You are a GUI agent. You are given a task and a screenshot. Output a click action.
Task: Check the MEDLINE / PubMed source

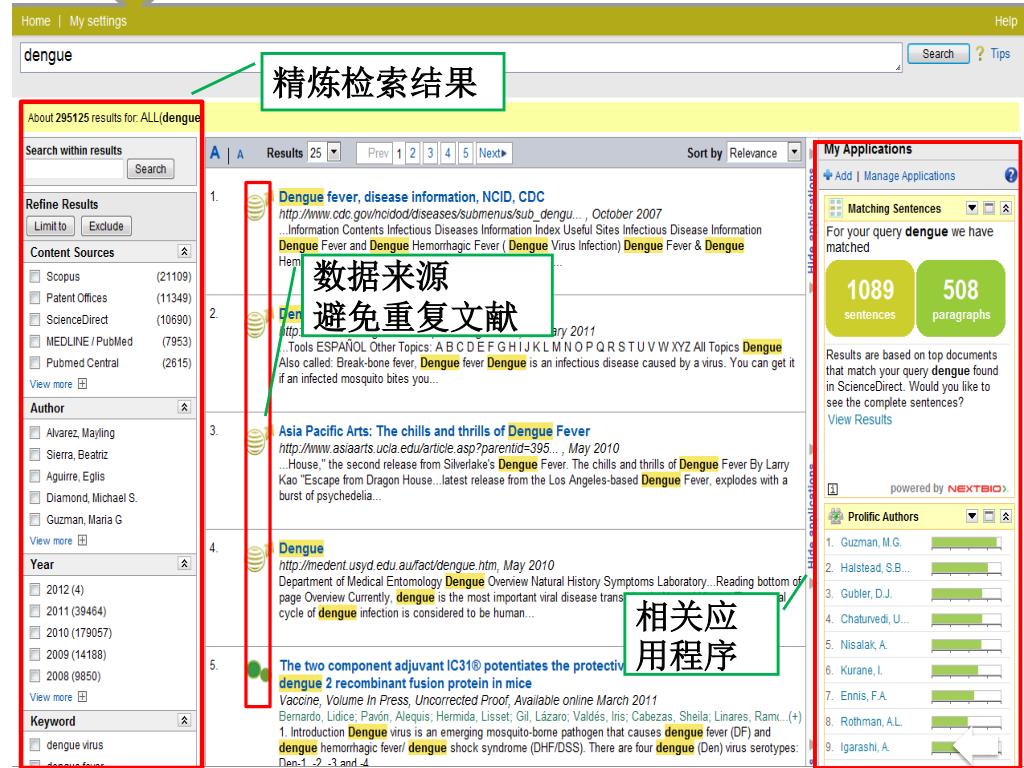click(35, 341)
